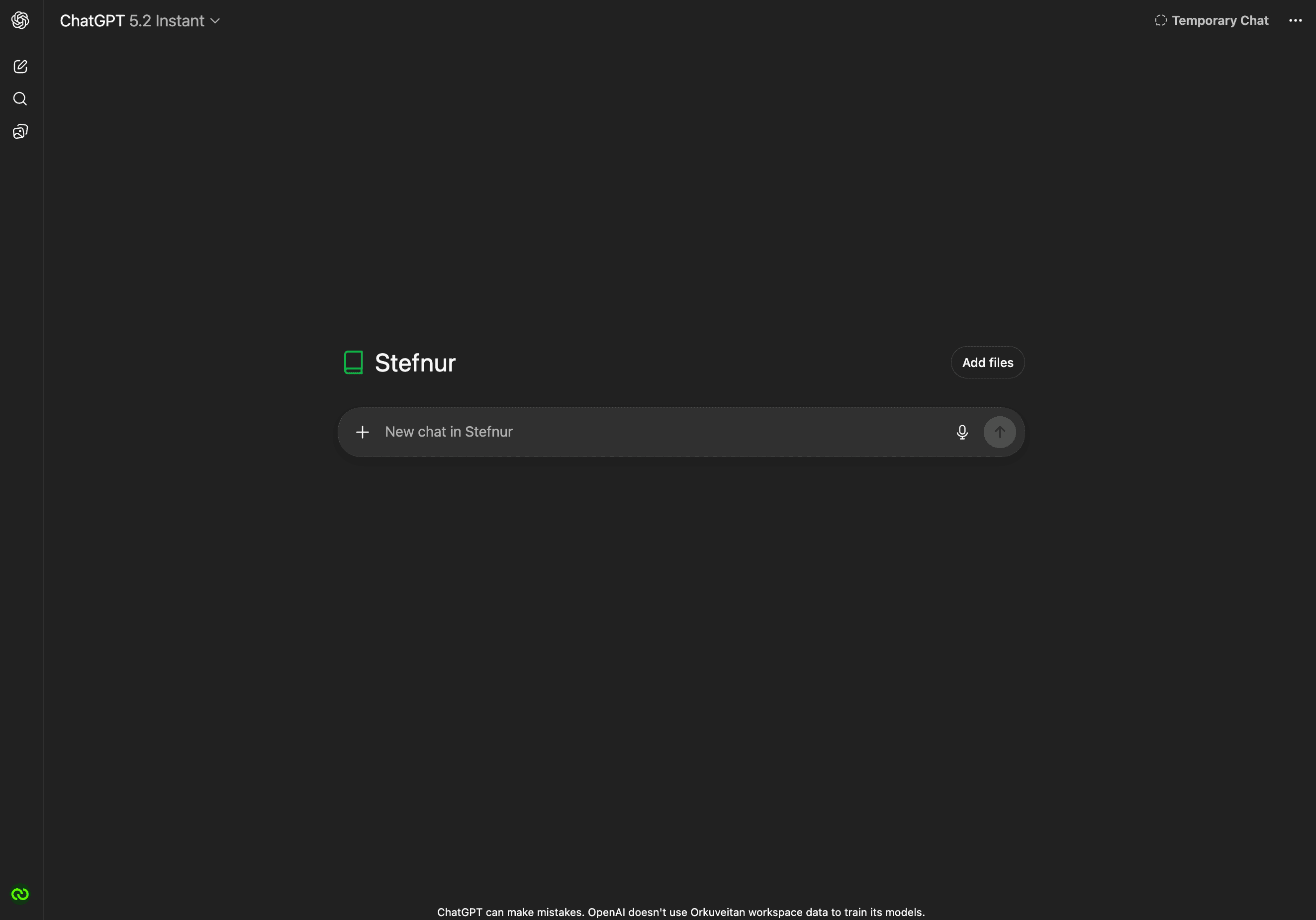Click the plus attach icon in composer
The height and width of the screenshot is (920, 1316).
click(x=362, y=432)
